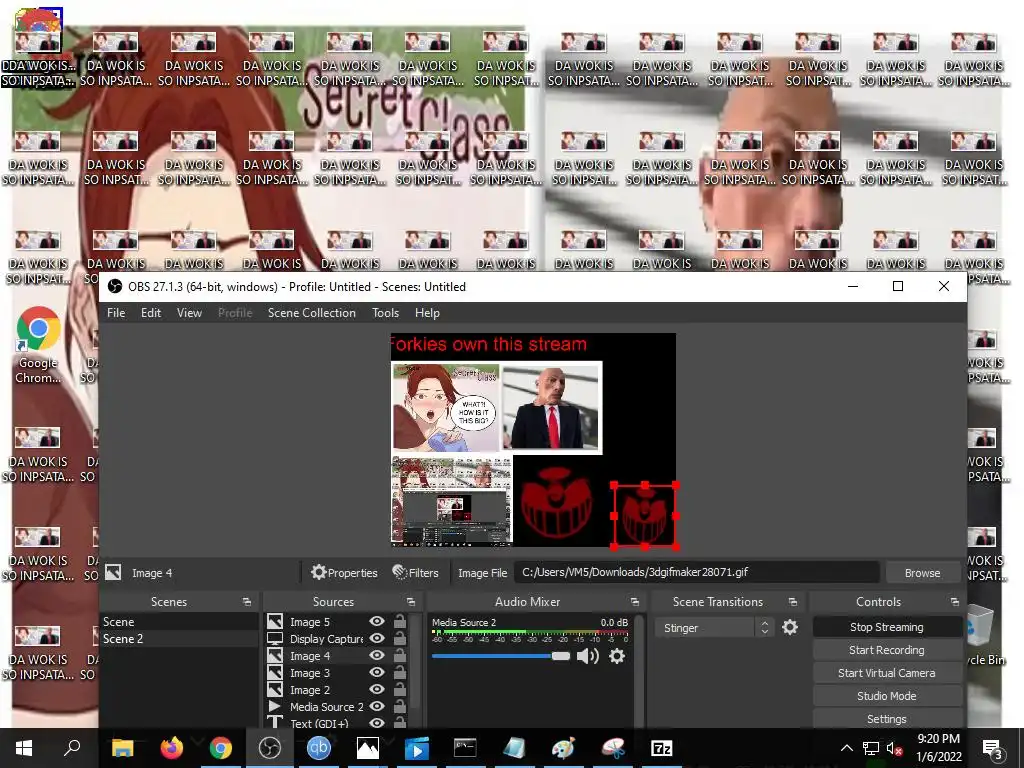Open Chrome from the taskbar

click(221, 748)
